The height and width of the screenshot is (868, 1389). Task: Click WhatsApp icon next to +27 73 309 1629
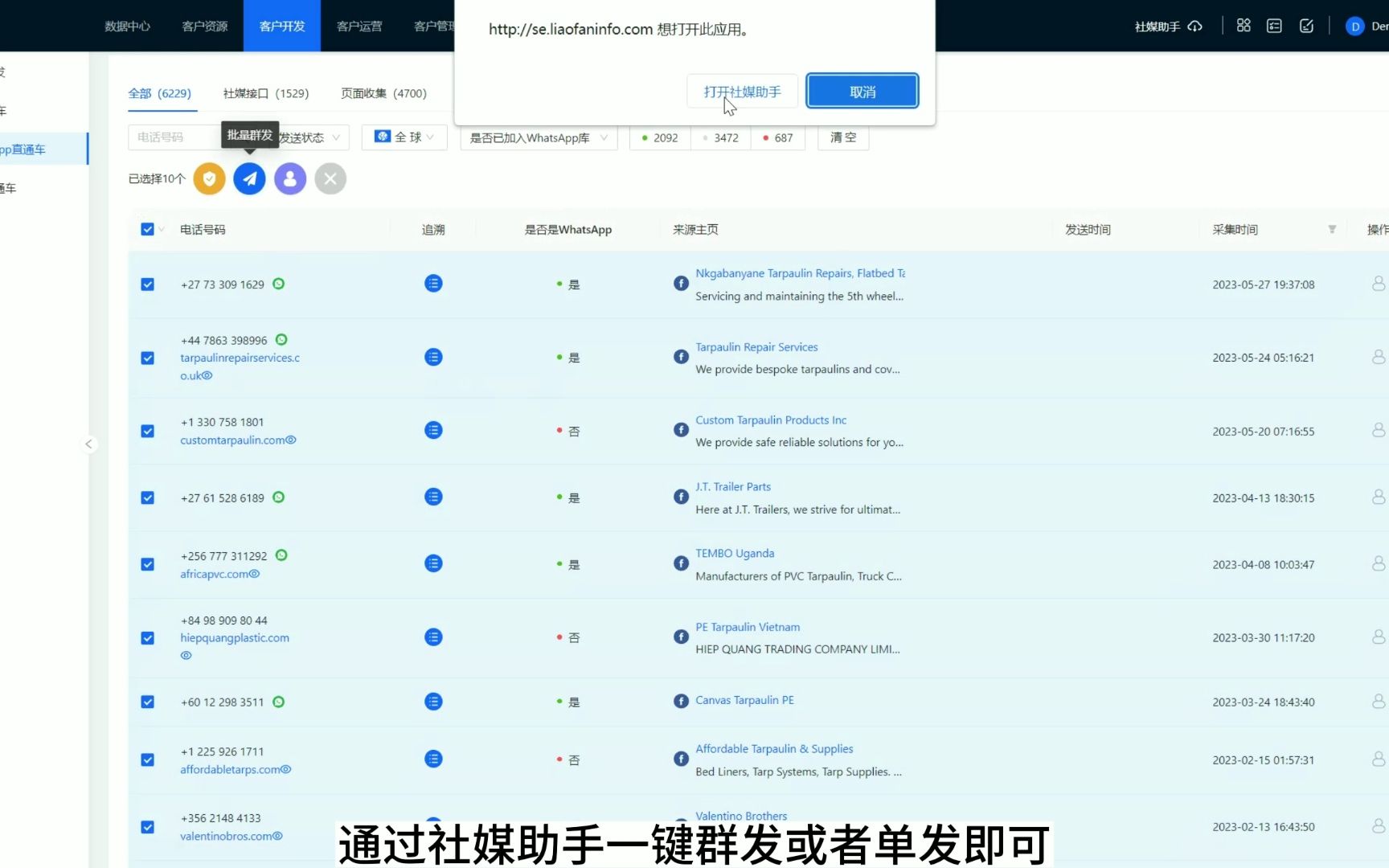point(279,284)
